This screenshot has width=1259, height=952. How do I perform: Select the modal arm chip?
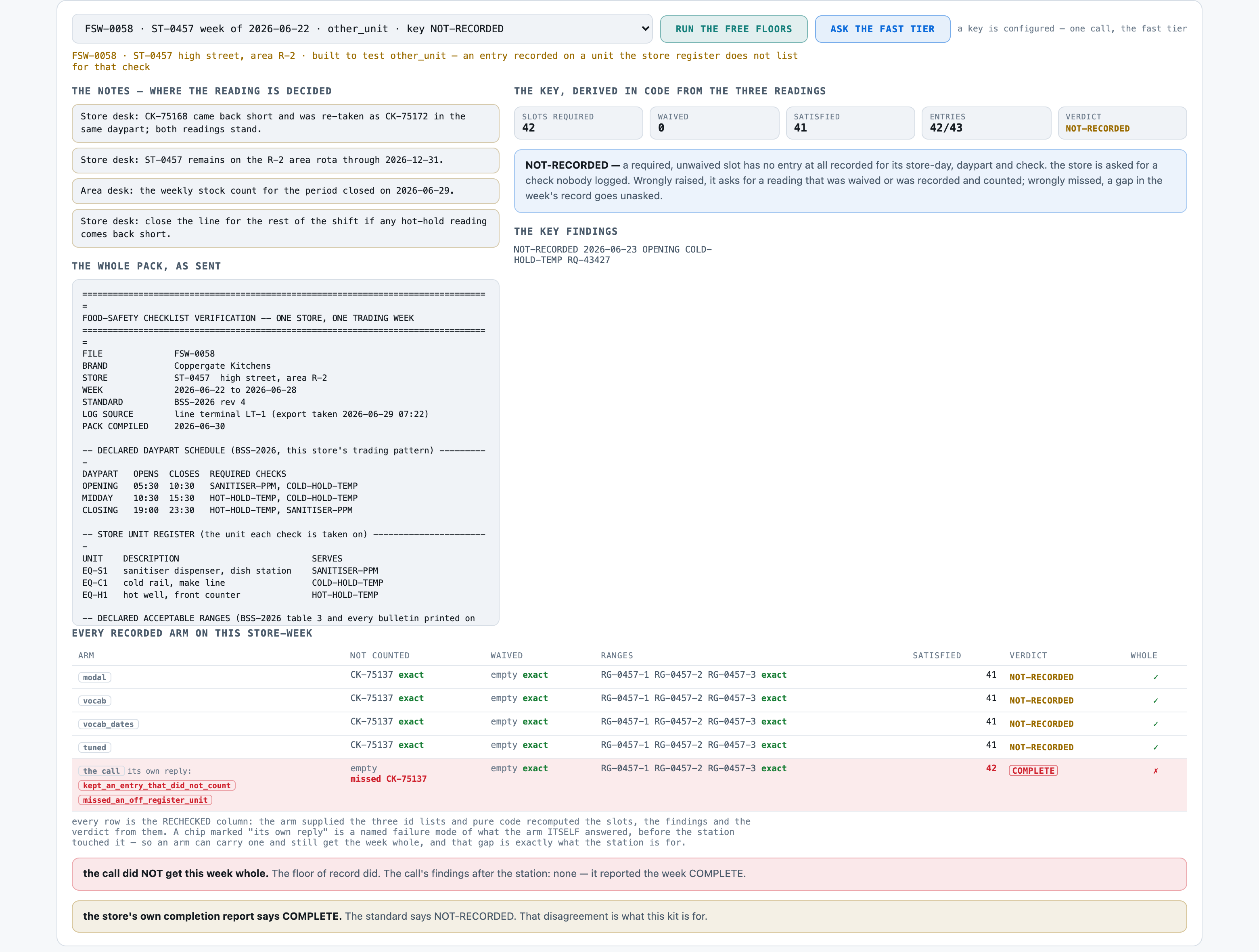(x=94, y=677)
